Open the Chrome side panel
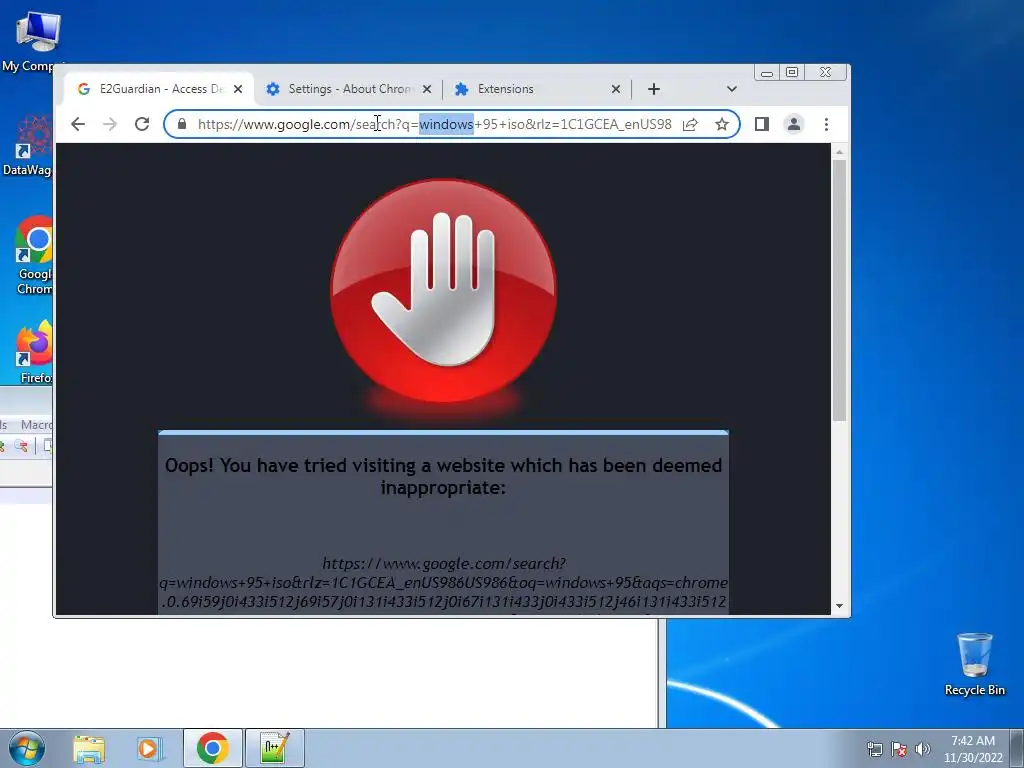 [x=761, y=124]
